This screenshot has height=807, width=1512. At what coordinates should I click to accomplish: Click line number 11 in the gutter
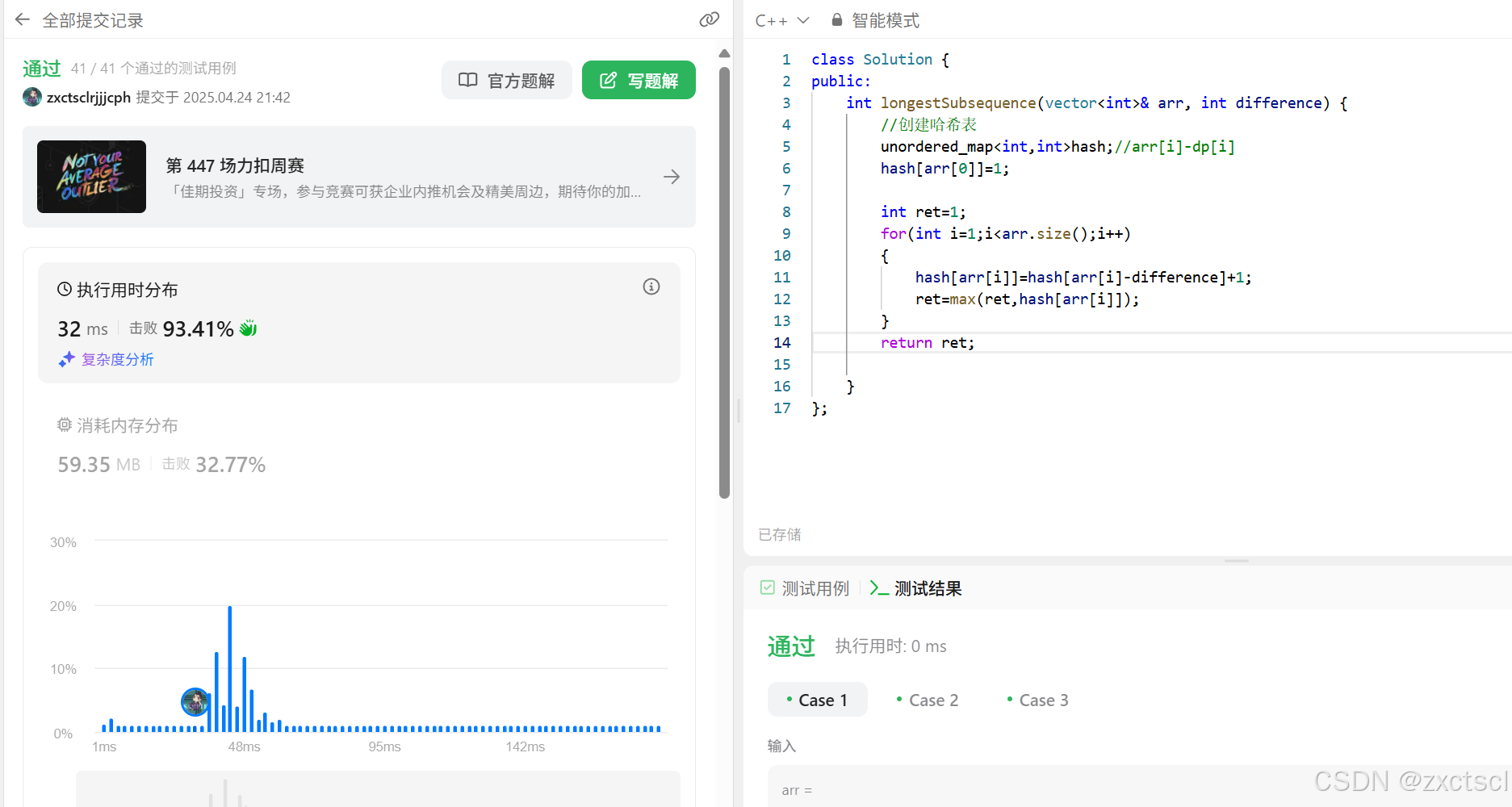pos(782,278)
